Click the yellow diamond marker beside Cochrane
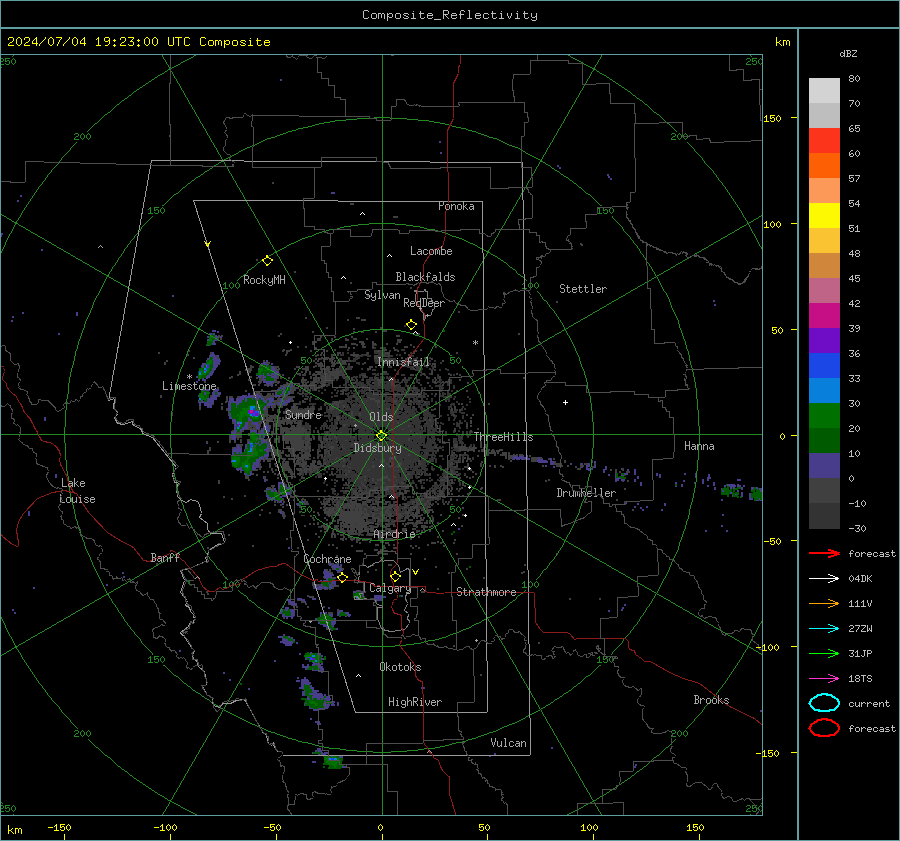Image resolution: width=900 pixels, height=841 pixels. click(x=343, y=577)
